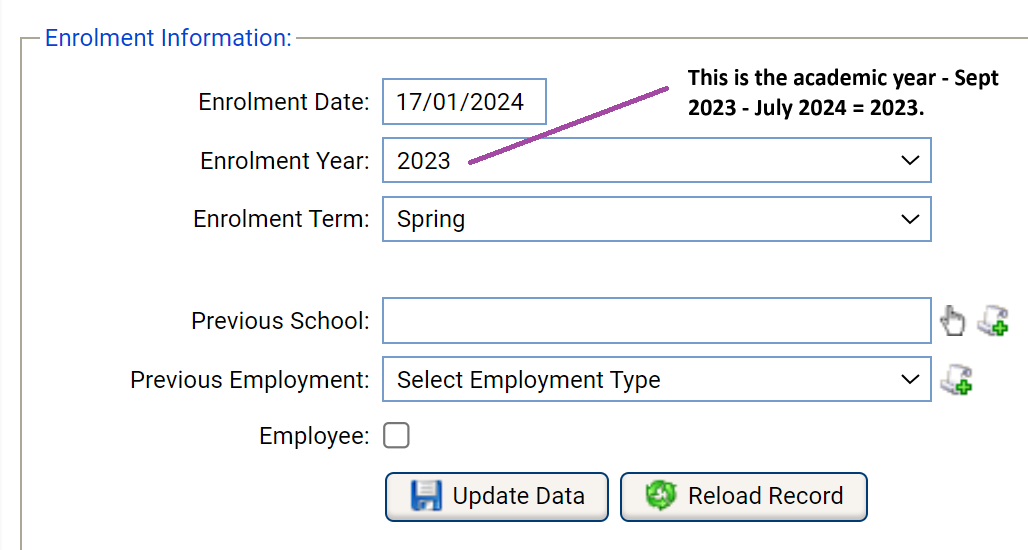Click the Enrolment Year label
The height and width of the screenshot is (550, 1028).
285,161
